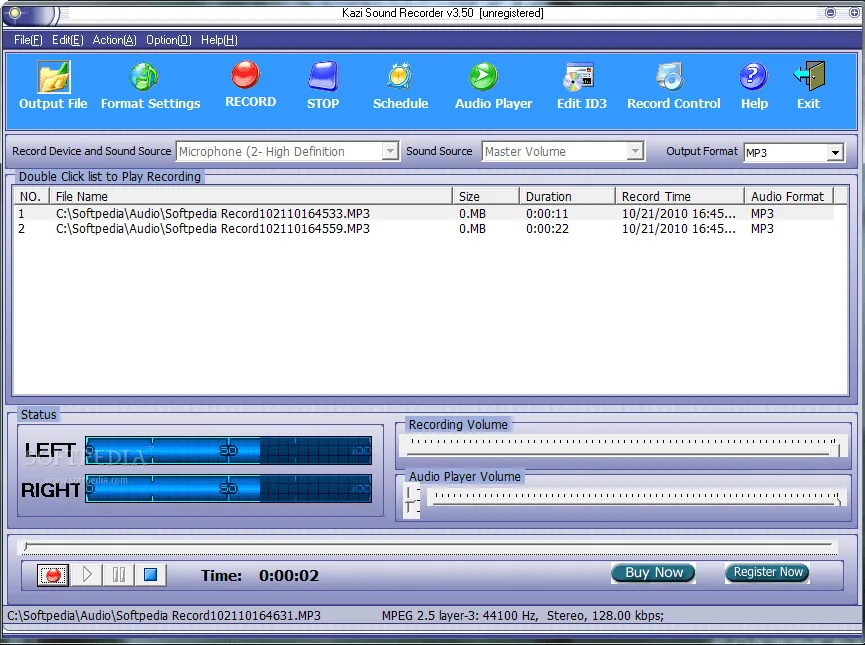Click the bottom pause button
The width and height of the screenshot is (865, 645).
(x=119, y=575)
